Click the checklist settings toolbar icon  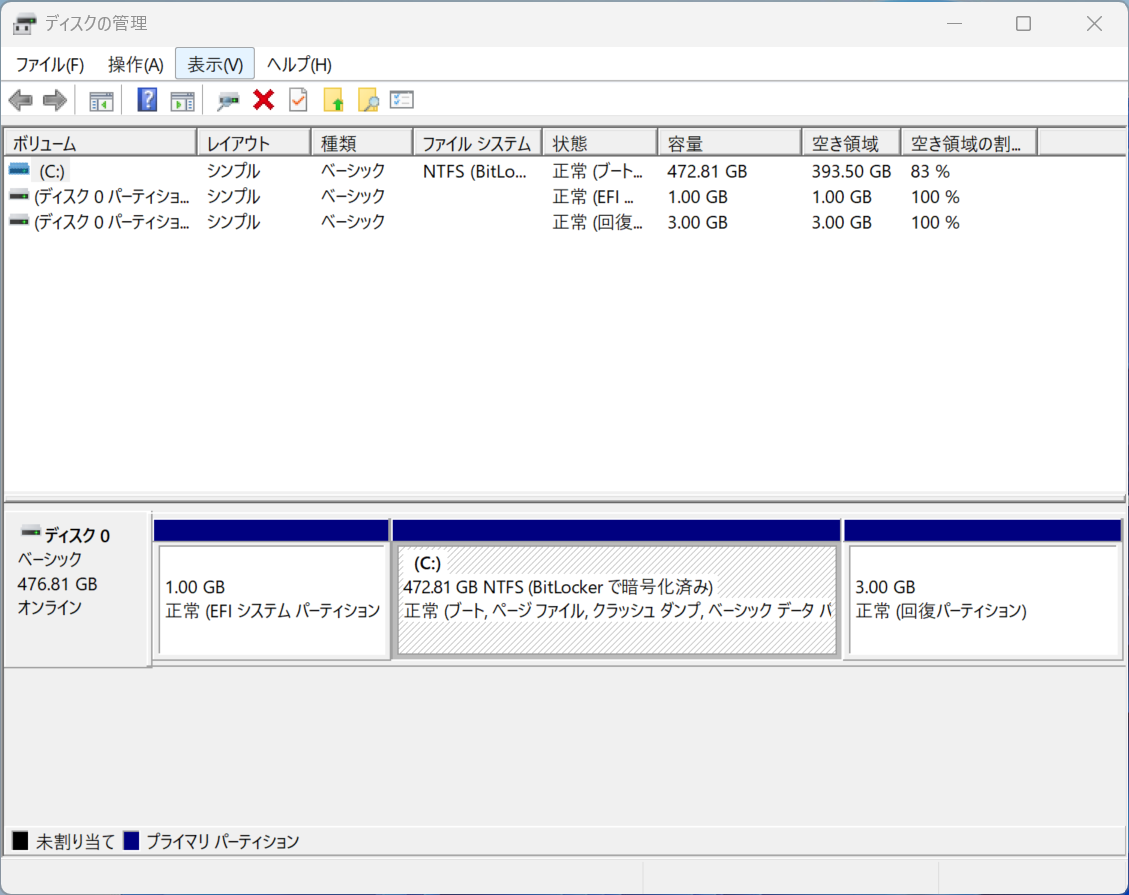(x=402, y=100)
